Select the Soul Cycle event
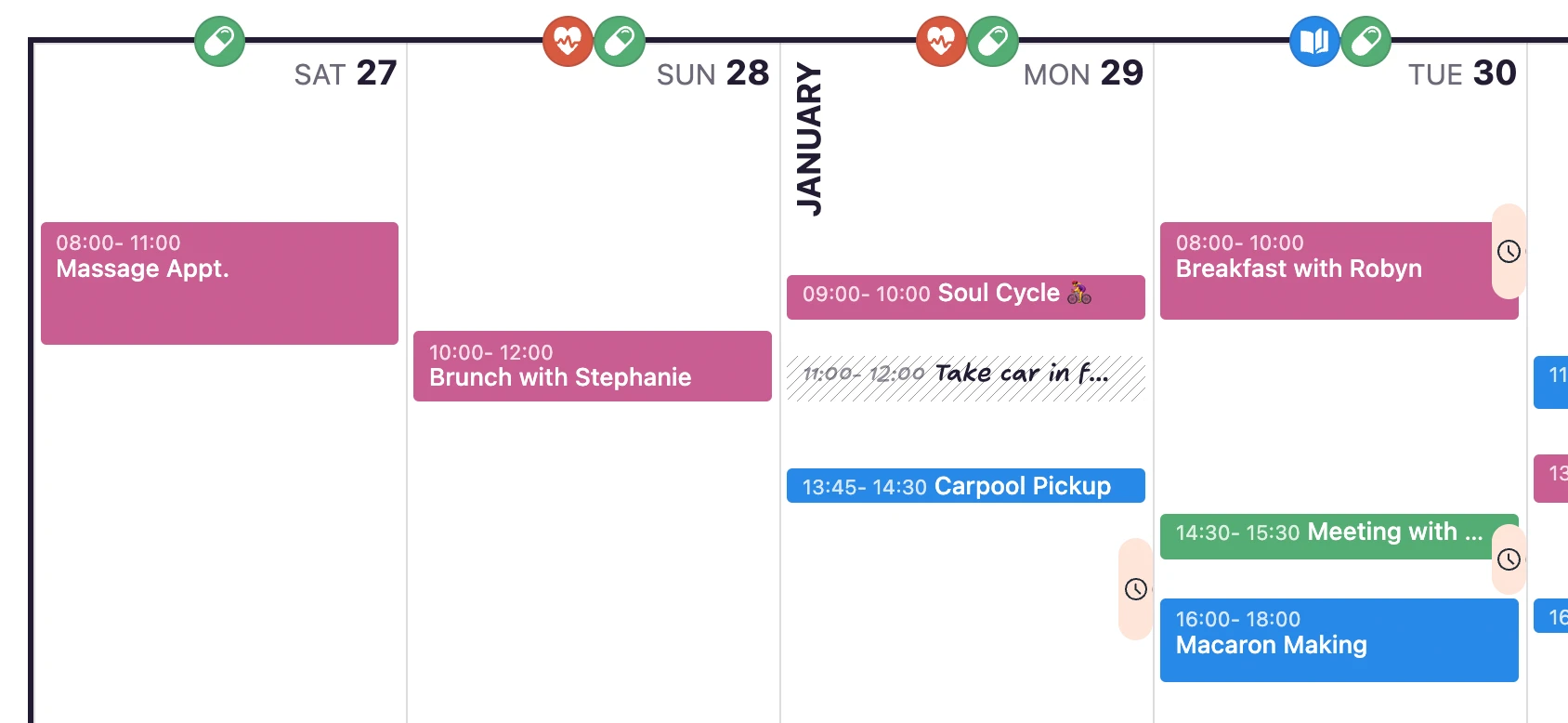1568x723 pixels. [966, 297]
